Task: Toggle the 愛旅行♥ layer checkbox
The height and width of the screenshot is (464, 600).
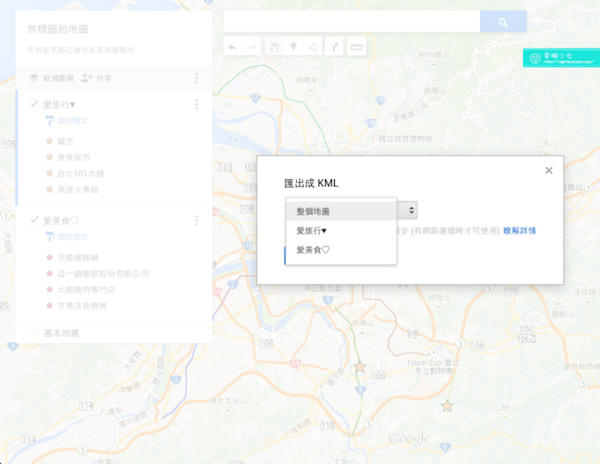Action: click(34, 104)
